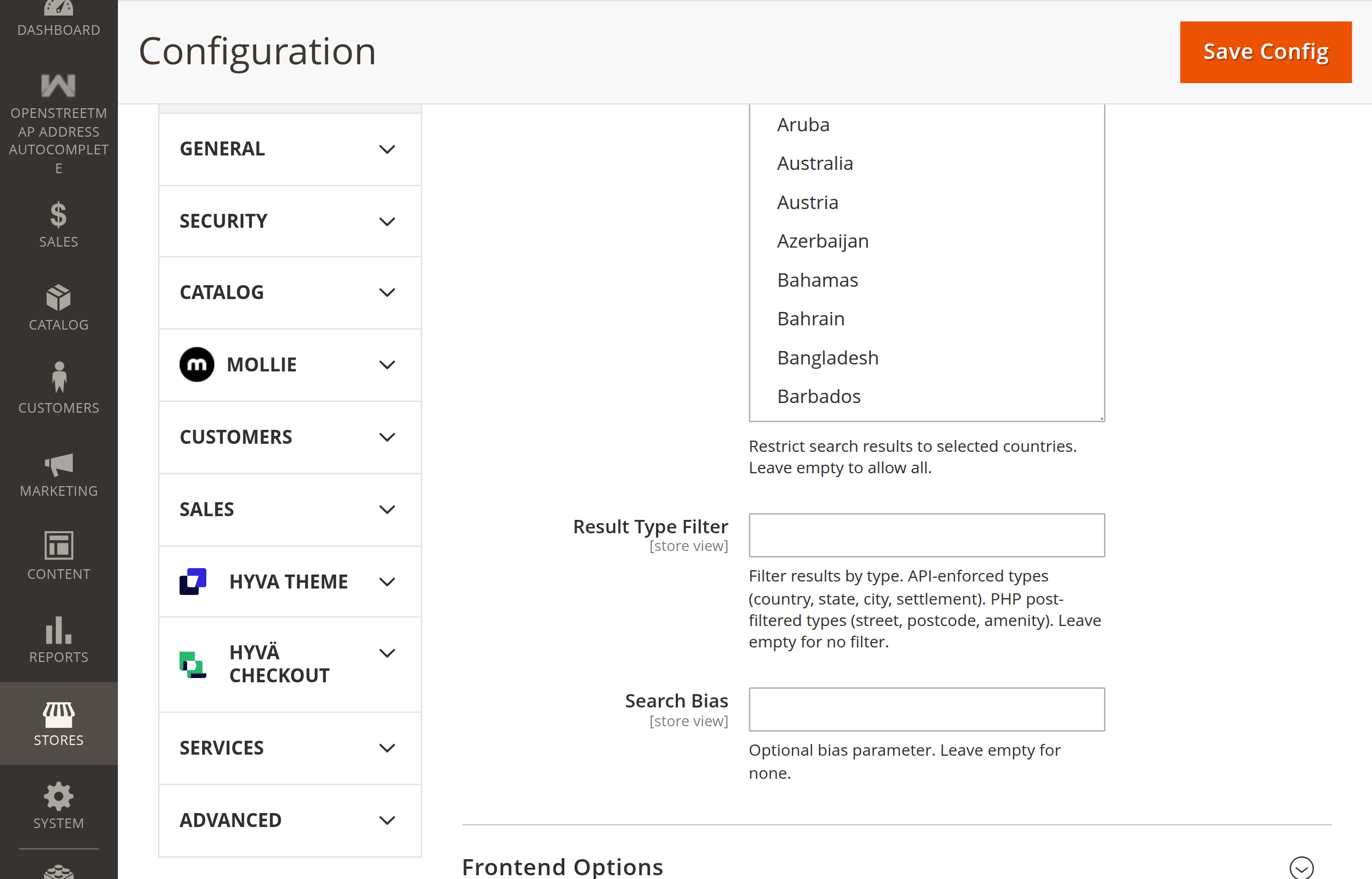Expand the SALES config section chevron
Image resolution: width=1372 pixels, height=879 pixels.
pyautogui.click(x=387, y=510)
